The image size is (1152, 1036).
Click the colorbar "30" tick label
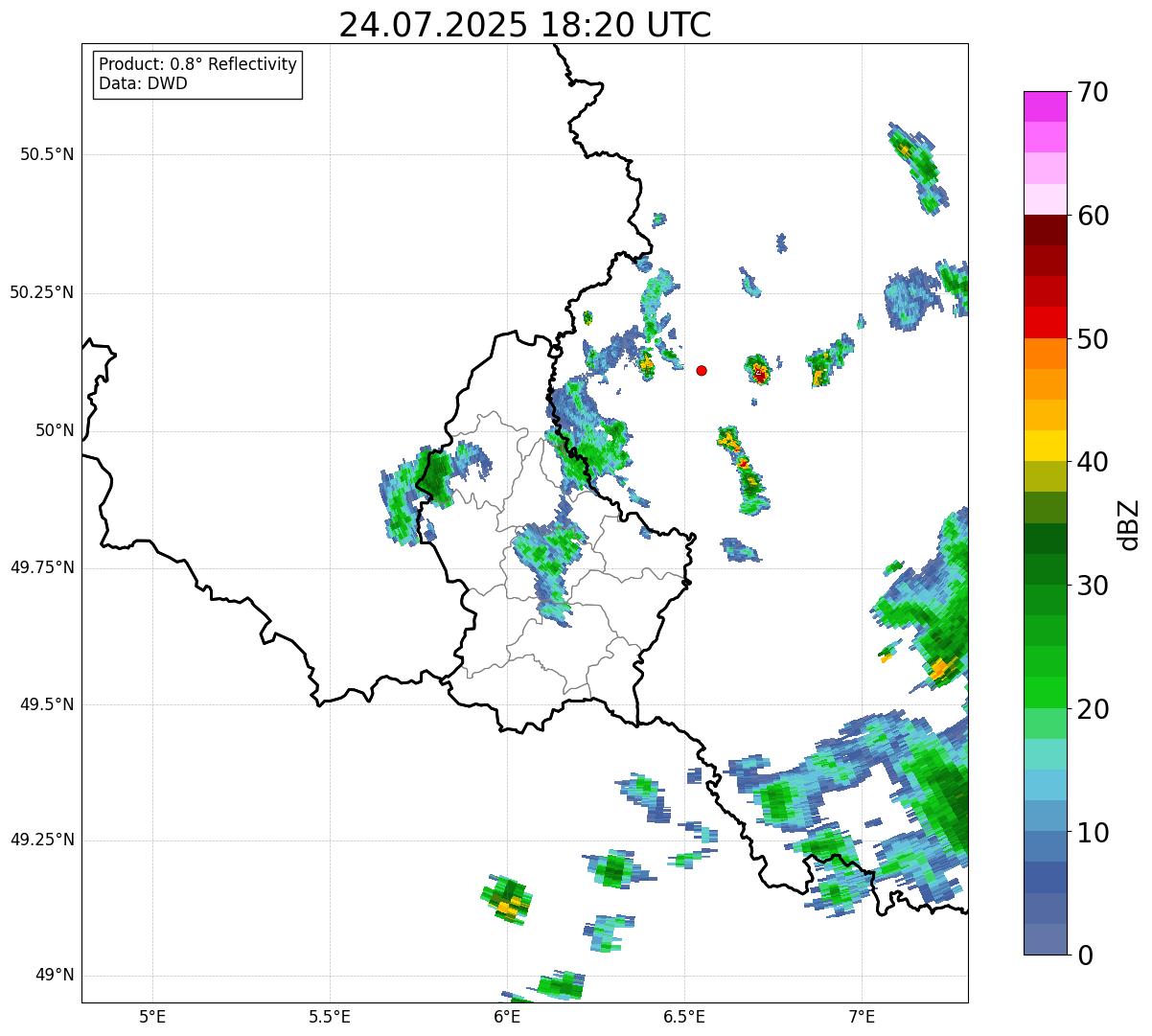tap(1093, 586)
